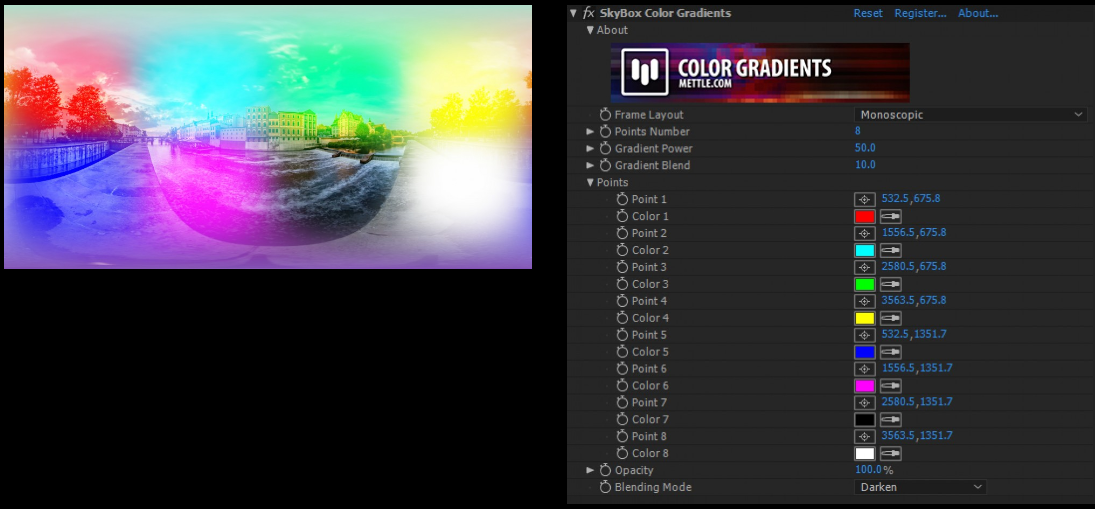This screenshot has height=509, width=1095.
Task: Click the Points Number value 8
Action: 858,131
